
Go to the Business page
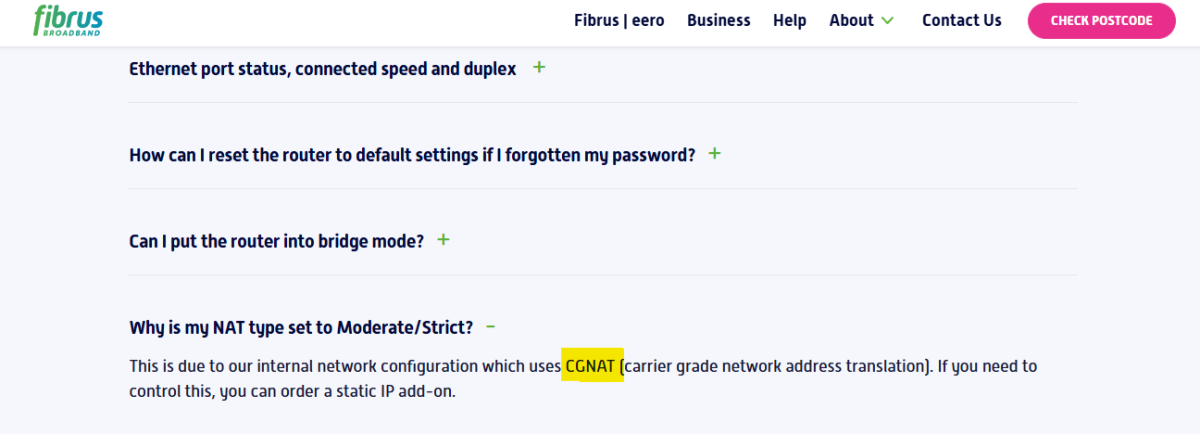pyautogui.click(x=718, y=20)
